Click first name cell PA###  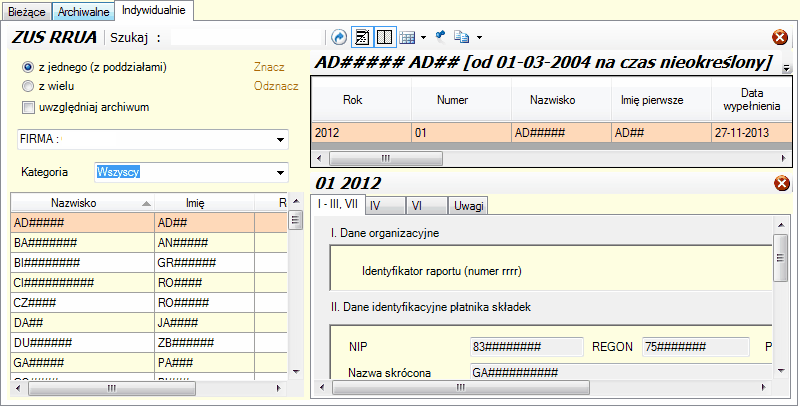[204, 363]
